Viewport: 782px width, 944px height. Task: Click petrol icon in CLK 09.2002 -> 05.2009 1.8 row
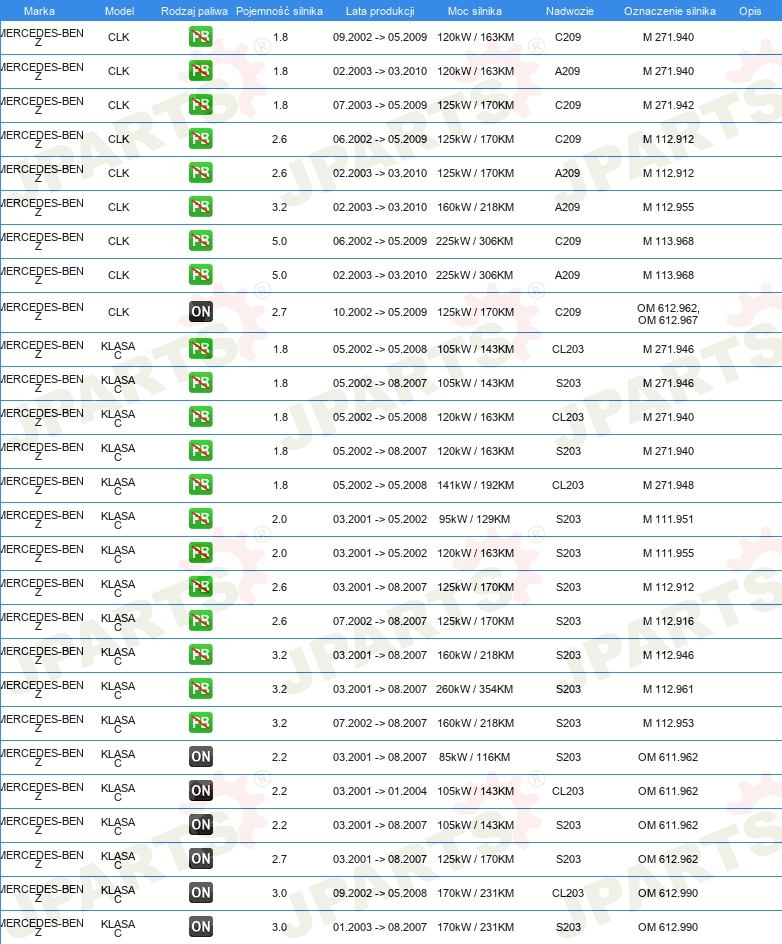pos(200,37)
